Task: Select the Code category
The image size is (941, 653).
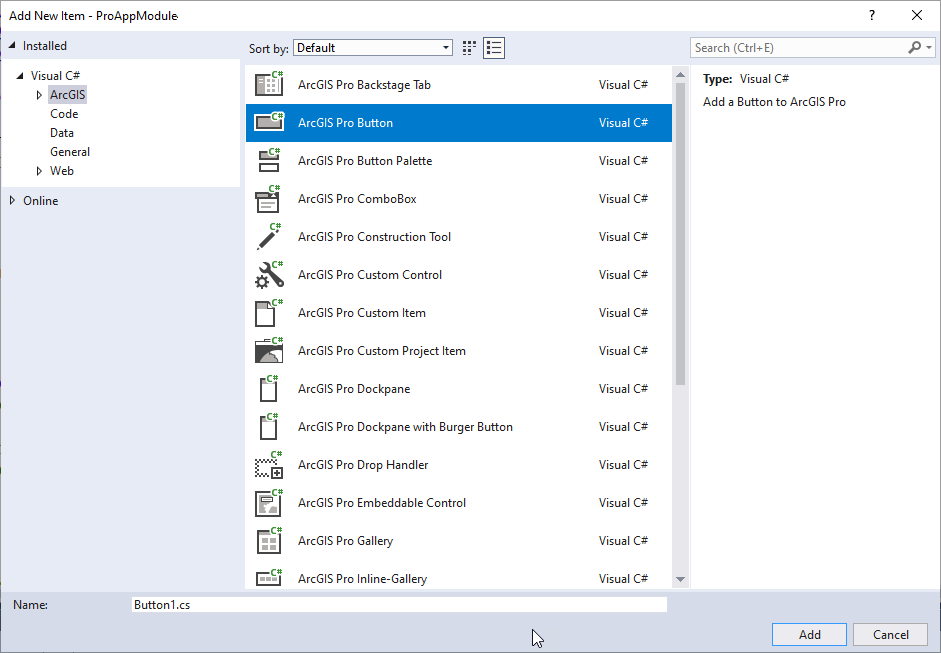Action: pos(64,114)
